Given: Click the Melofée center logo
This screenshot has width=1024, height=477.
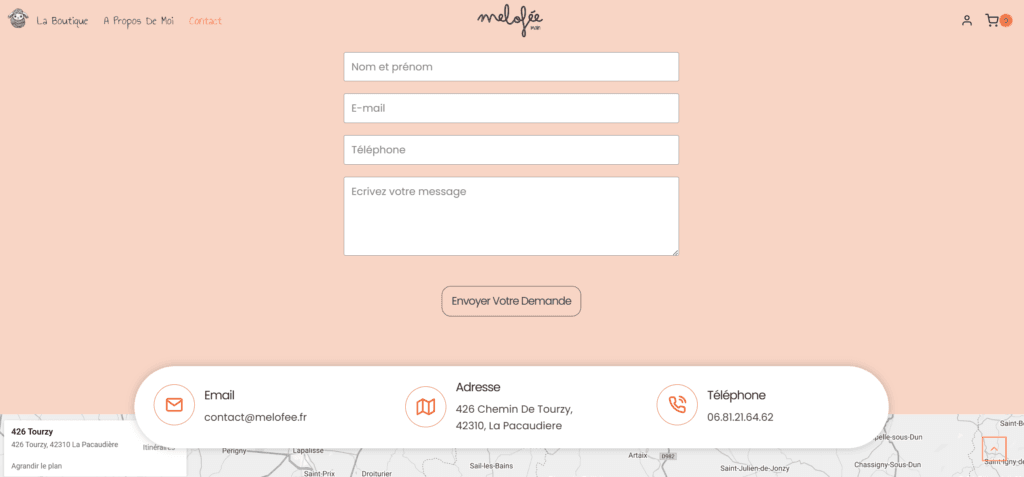Looking at the screenshot, I should tap(510, 20).
